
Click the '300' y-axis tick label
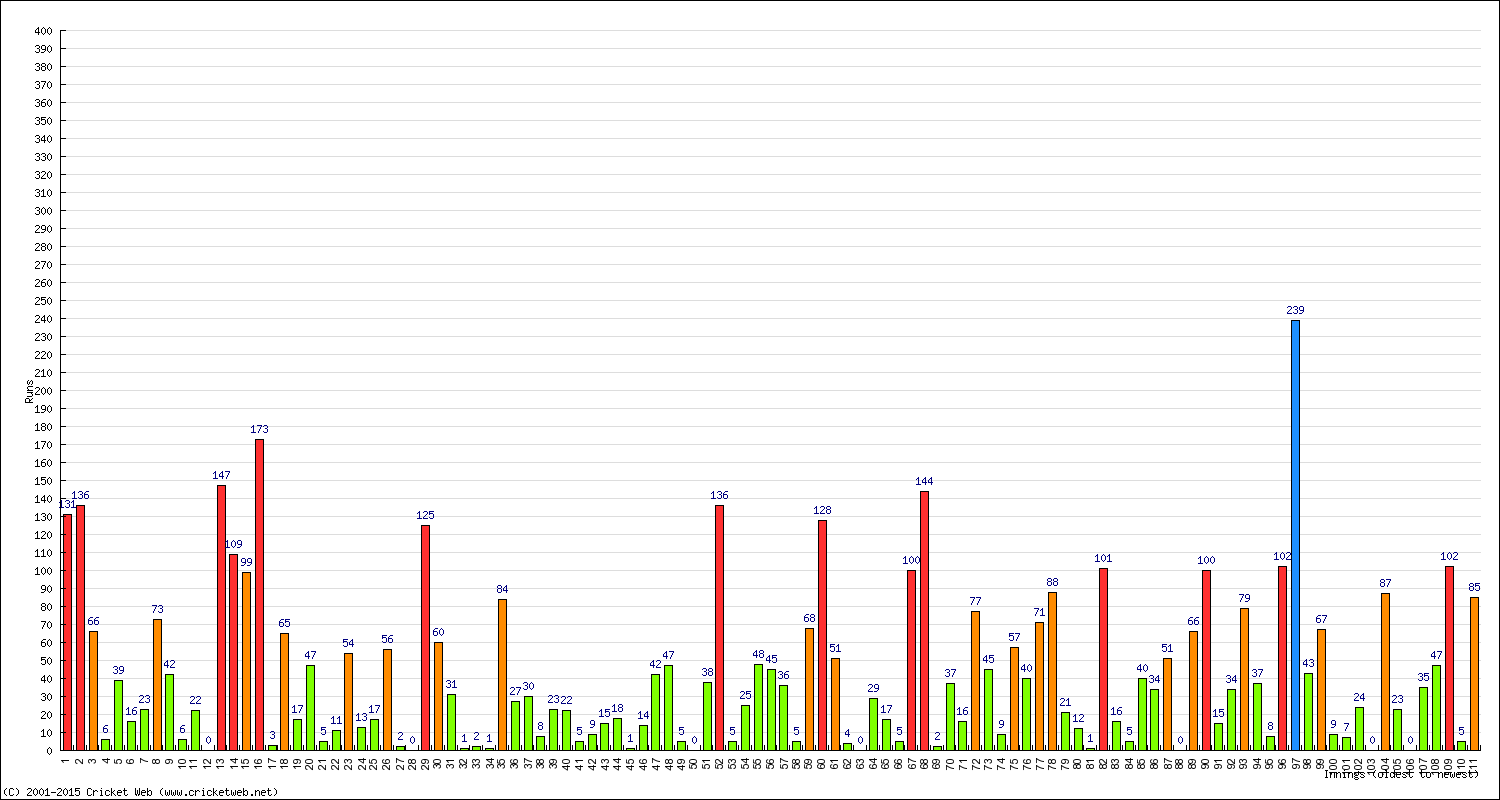click(42, 211)
